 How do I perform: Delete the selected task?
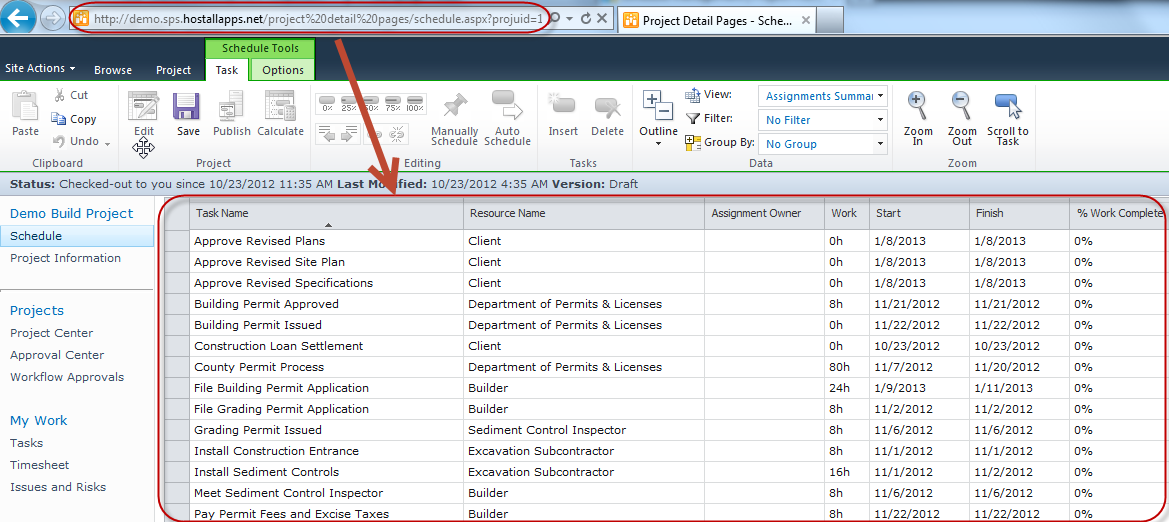click(x=607, y=113)
